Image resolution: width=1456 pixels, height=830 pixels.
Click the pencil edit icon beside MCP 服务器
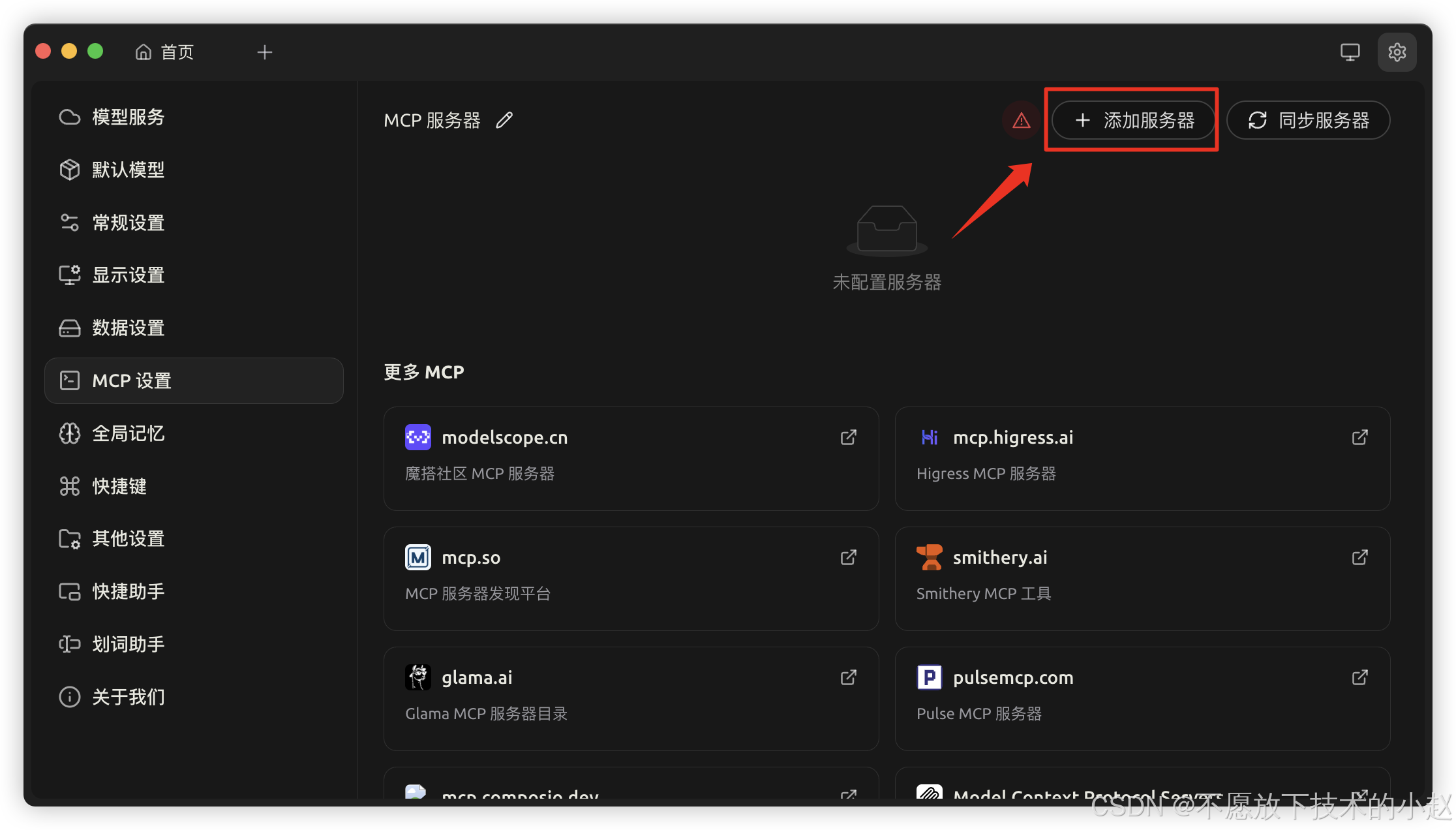504,120
